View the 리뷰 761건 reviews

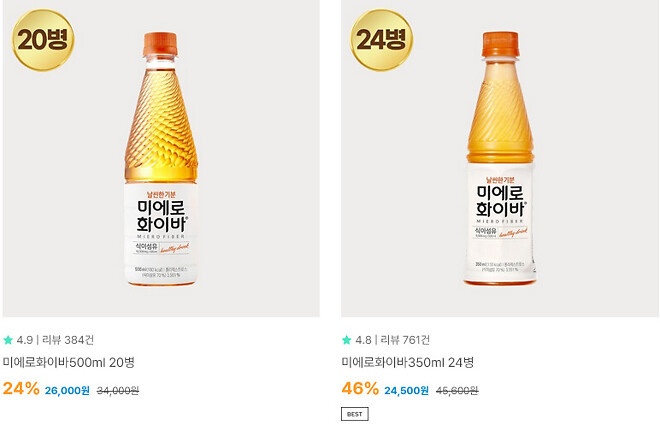(405, 340)
